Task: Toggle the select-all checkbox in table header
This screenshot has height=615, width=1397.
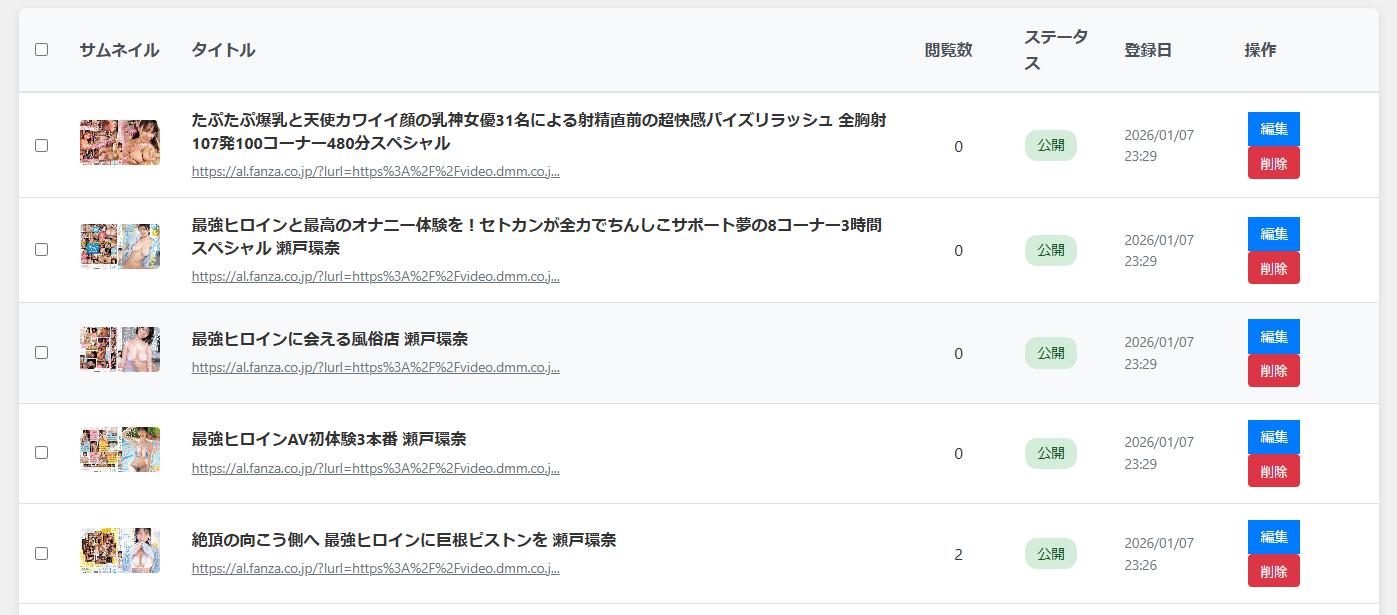Action: click(41, 50)
